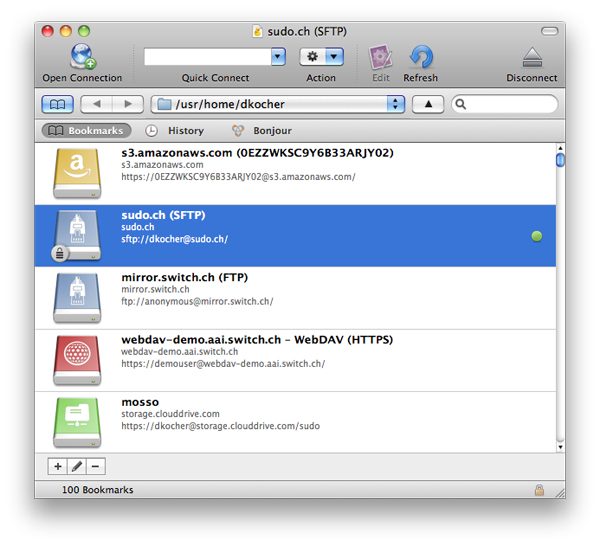
Task: Select the mirror.switch.ch (FTP) bookmark title
Action: [184, 277]
